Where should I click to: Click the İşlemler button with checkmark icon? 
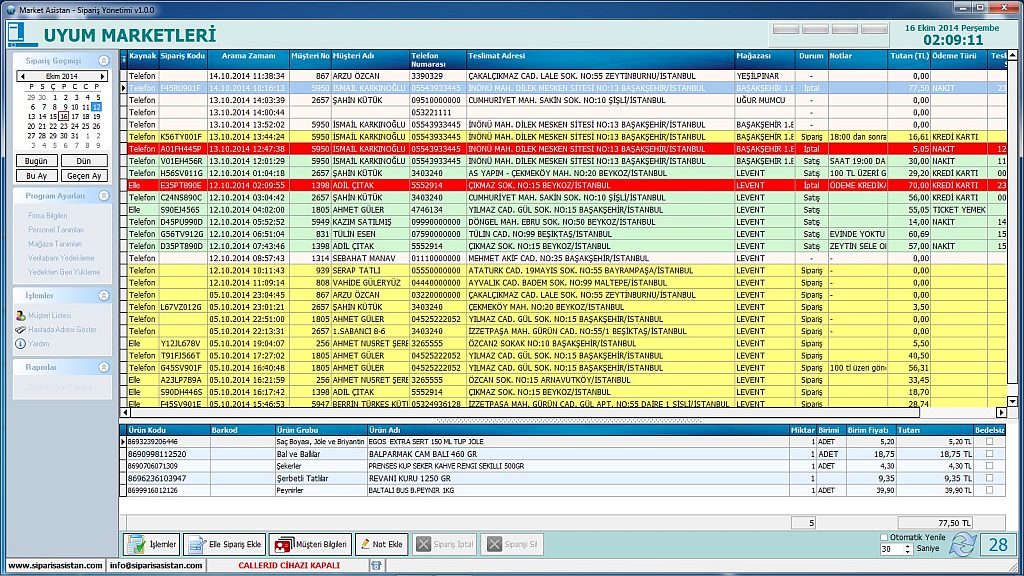151,544
